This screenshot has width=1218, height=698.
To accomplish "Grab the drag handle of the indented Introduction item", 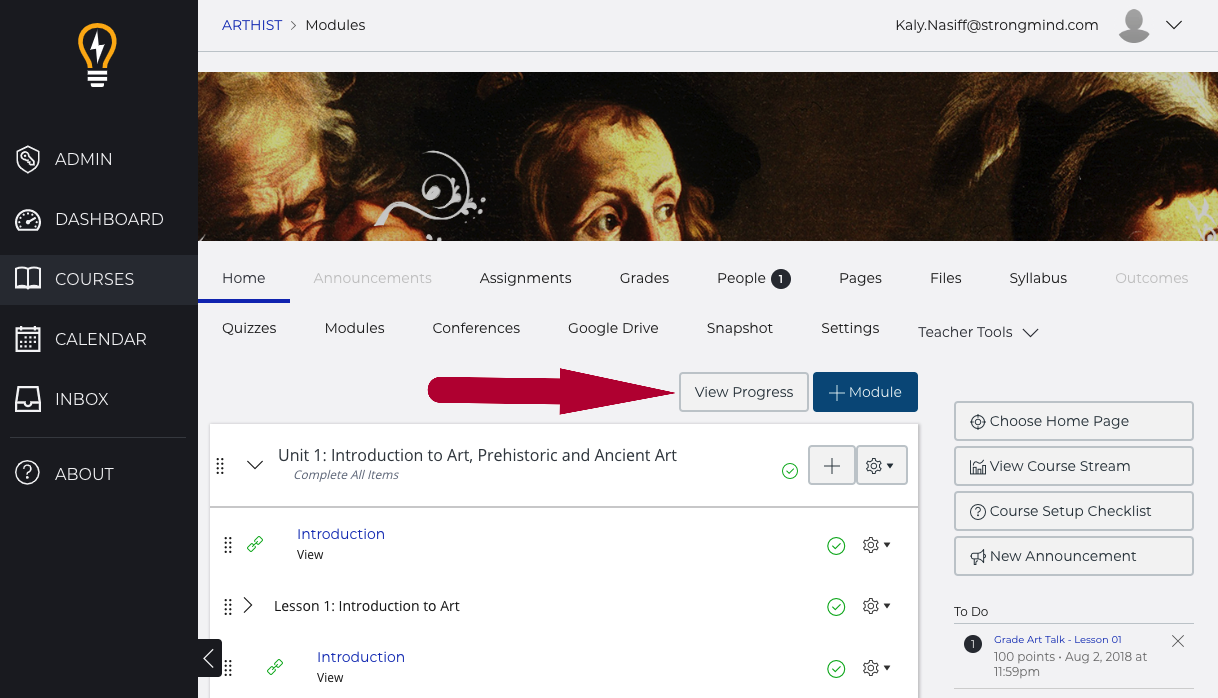I will [x=227, y=668].
